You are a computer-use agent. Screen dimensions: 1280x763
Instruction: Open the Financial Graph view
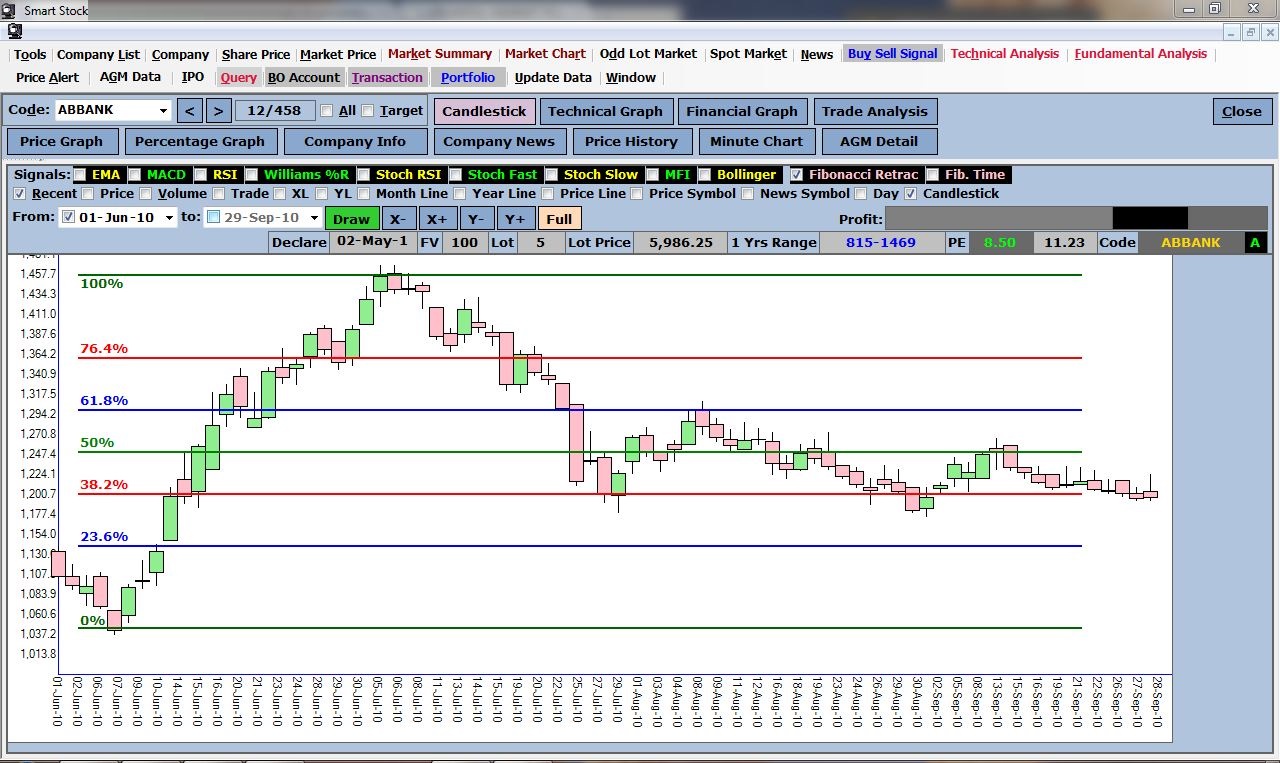(x=742, y=111)
